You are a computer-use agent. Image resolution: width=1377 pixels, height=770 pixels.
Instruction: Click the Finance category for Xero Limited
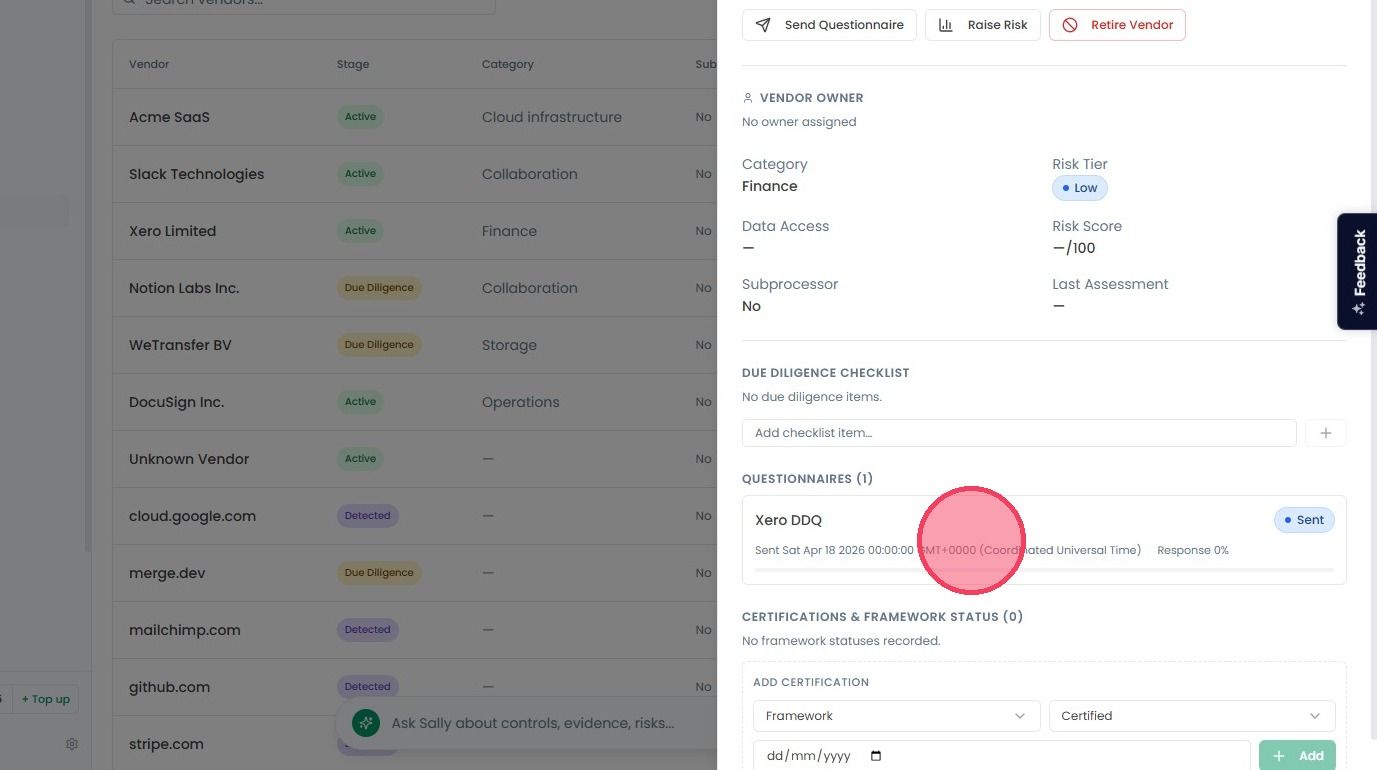509,231
